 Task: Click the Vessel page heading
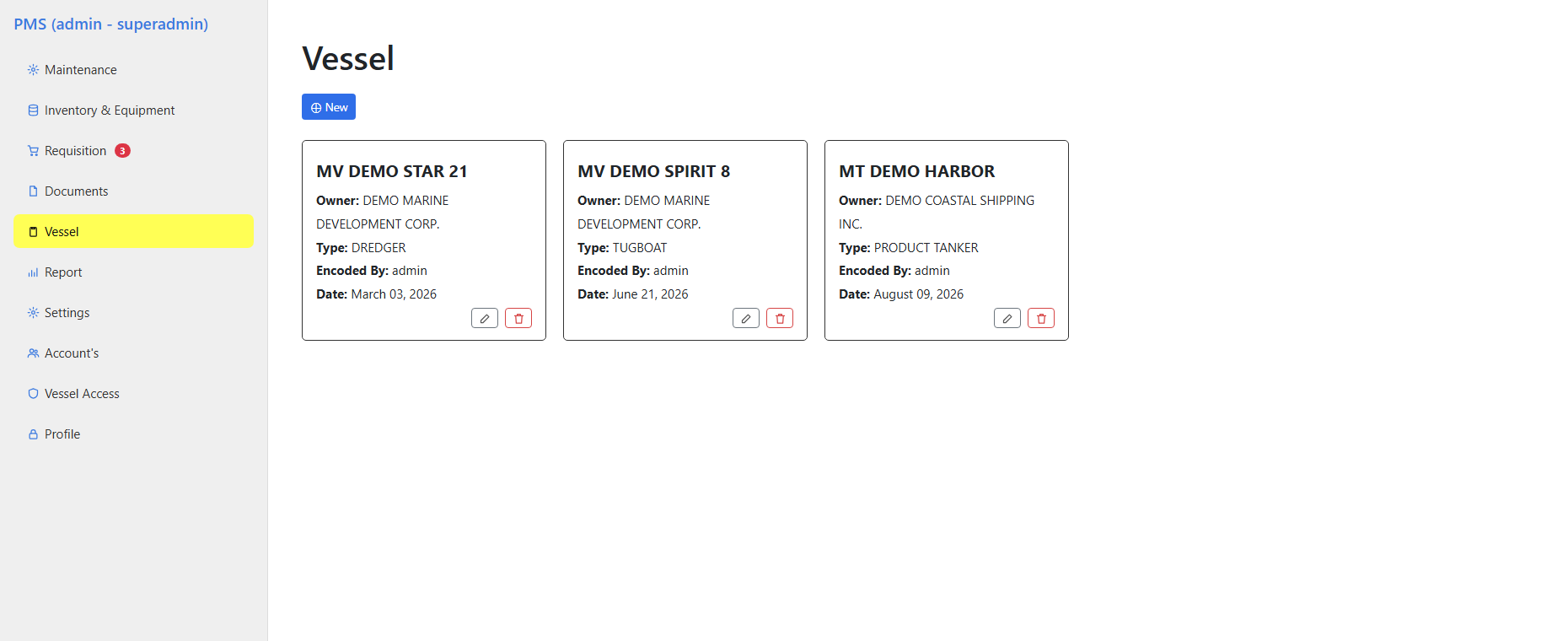pyautogui.click(x=348, y=58)
